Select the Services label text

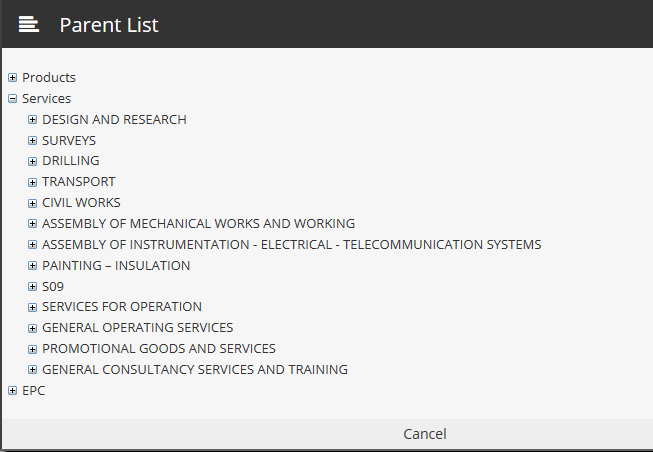coord(47,99)
